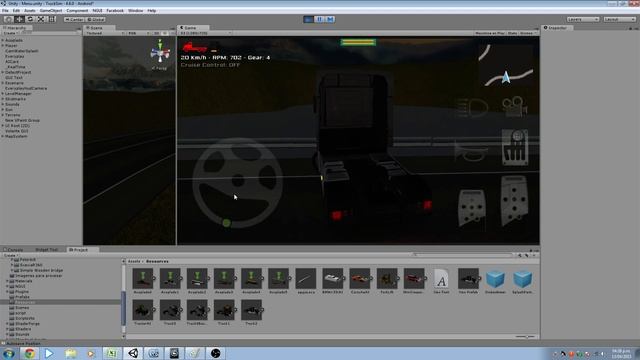Image resolution: width=640 pixels, height=360 pixels.
Task: Select Skidmarks in Hierarchy
Action: coord(16,99)
